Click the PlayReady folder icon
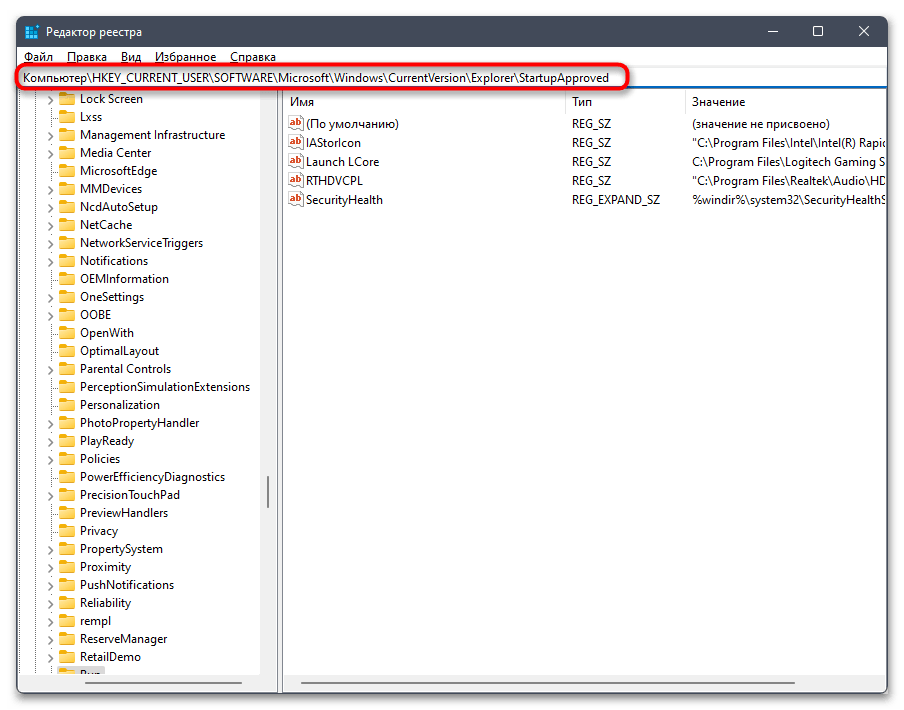Viewport: 904px width, 710px height. point(67,441)
